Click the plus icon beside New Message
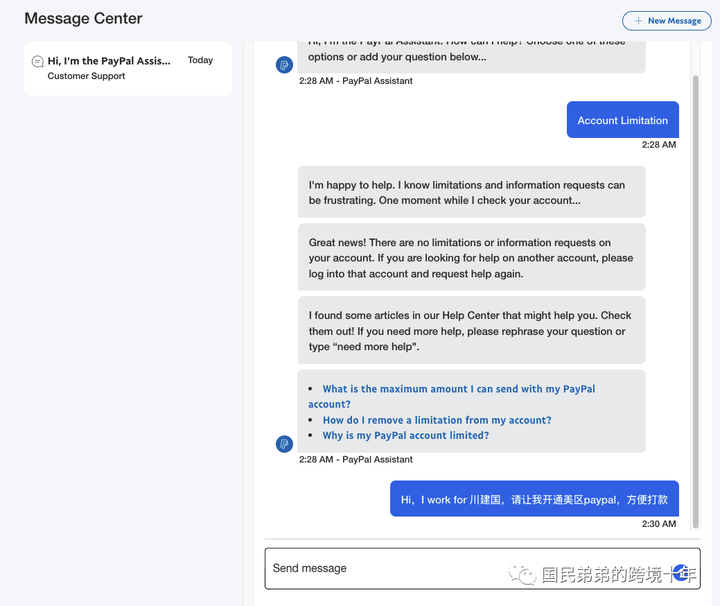This screenshot has height=606, width=720. click(638, 21)
